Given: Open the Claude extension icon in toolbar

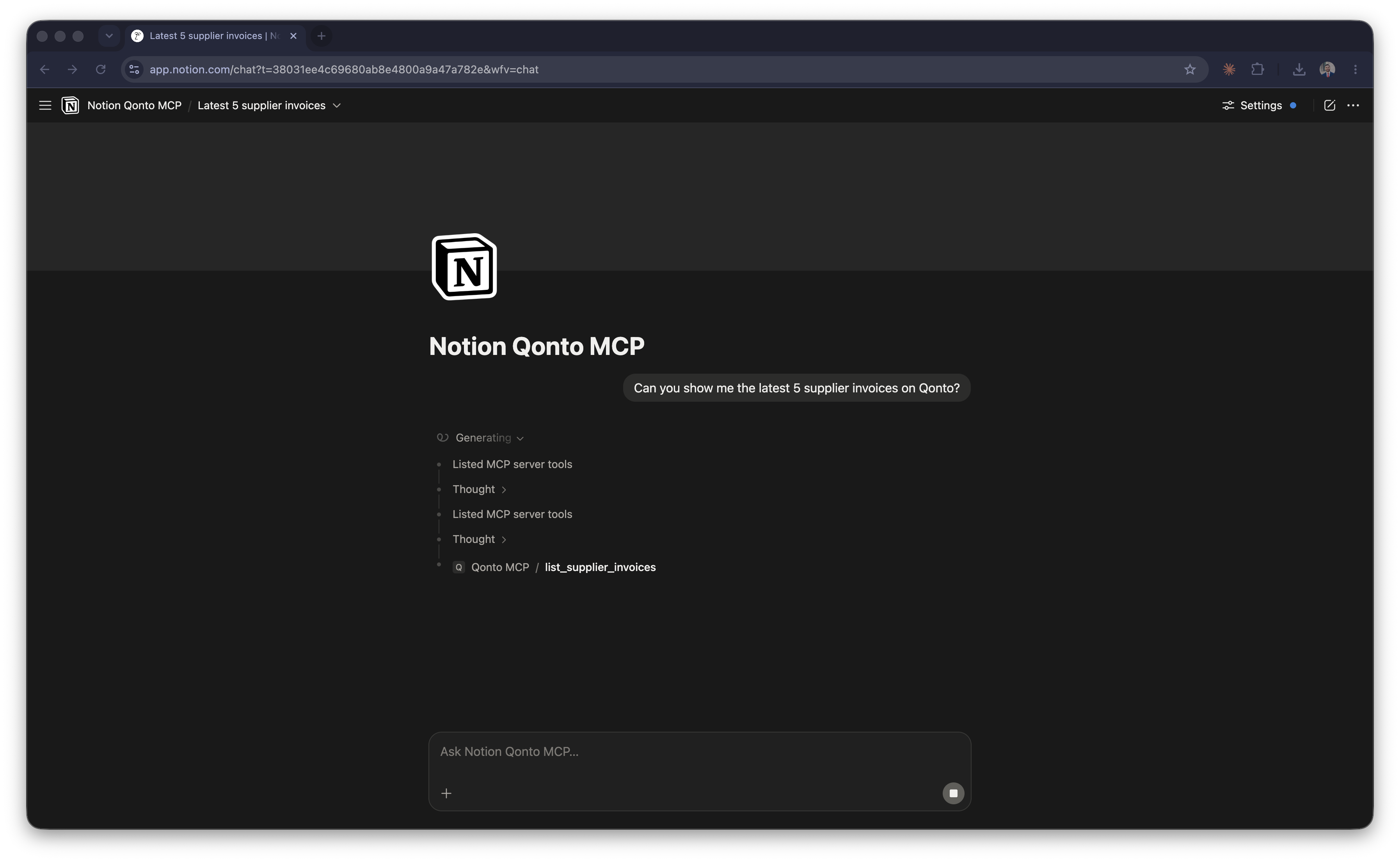Looking at the screenshot, I should point(1229,69).
